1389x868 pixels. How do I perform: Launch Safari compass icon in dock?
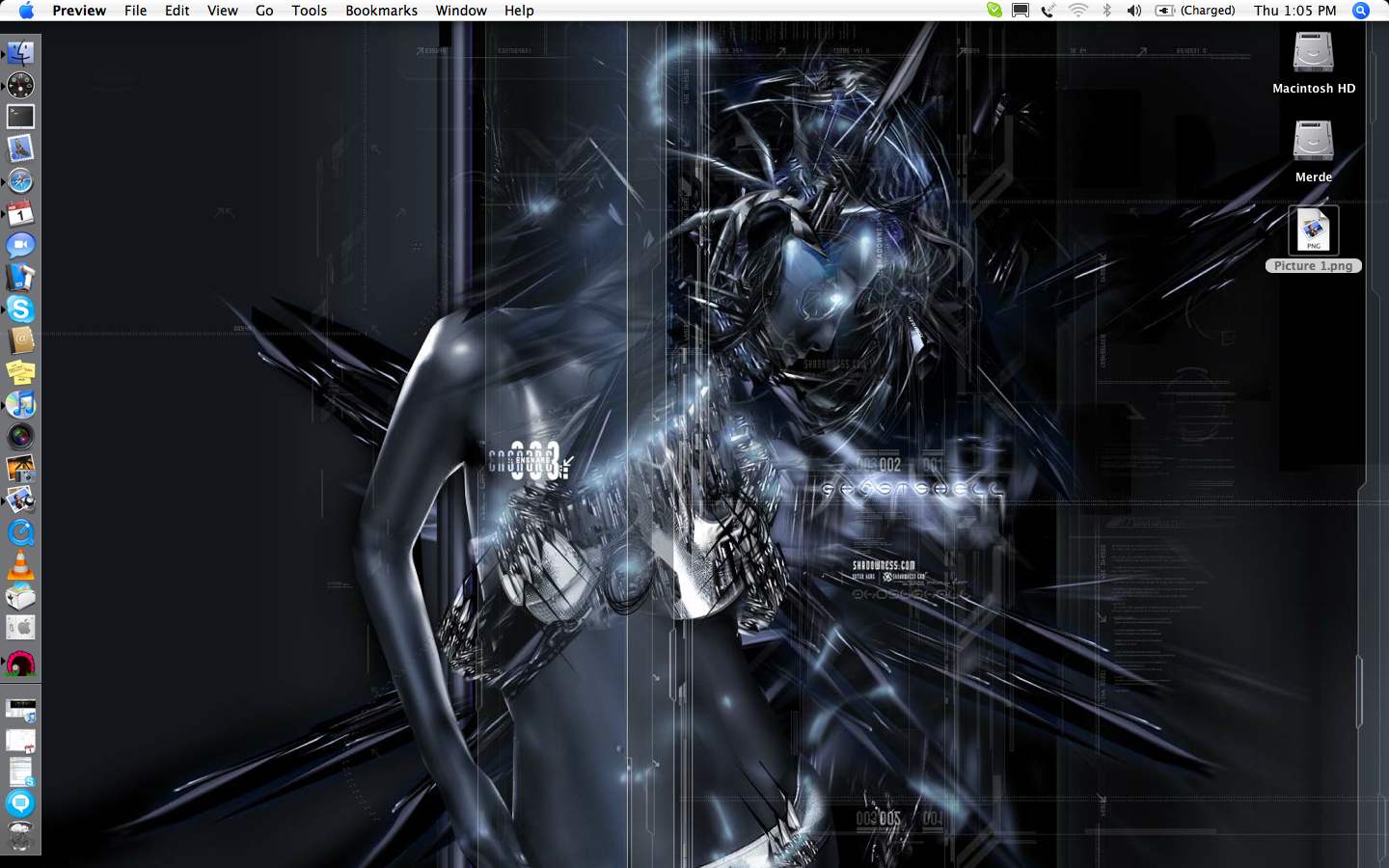tap(20, 180)
